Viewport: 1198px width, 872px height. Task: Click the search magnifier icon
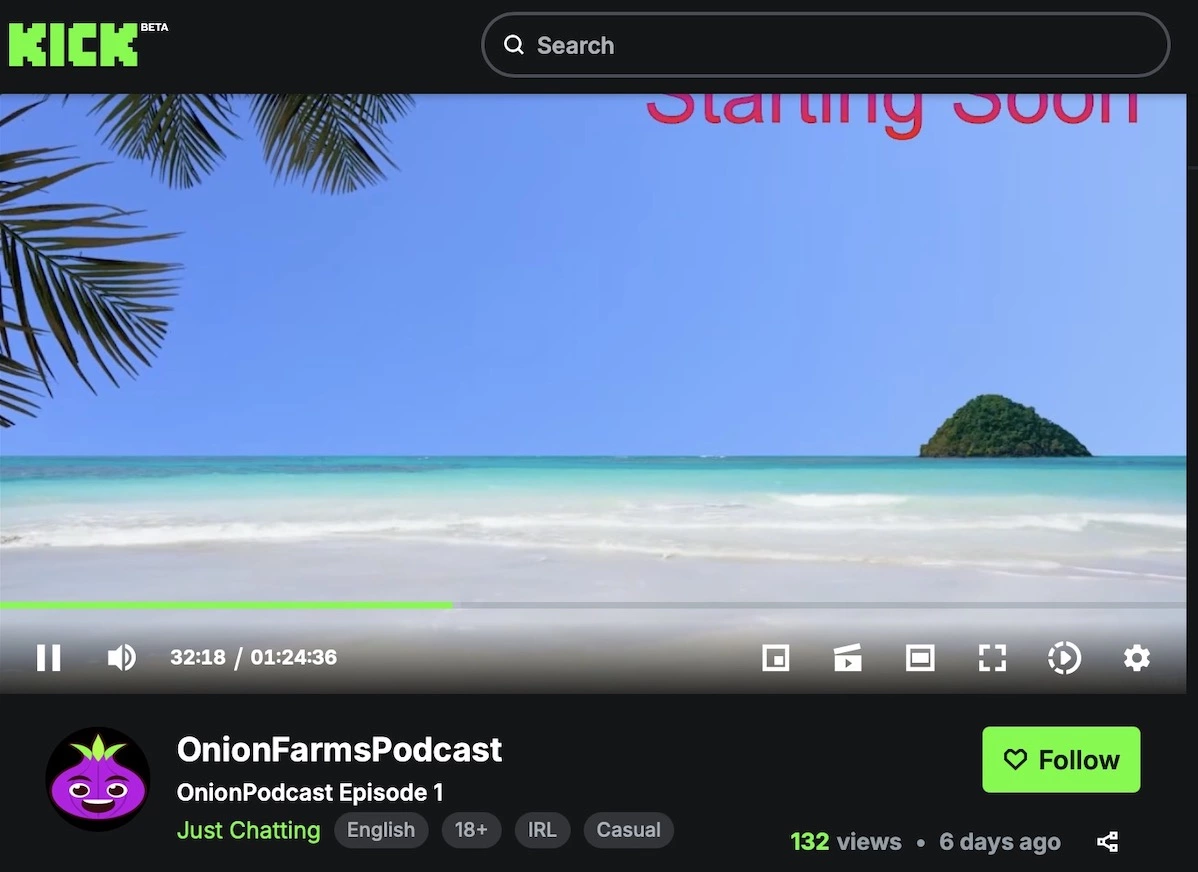click(x=514, y=45)
